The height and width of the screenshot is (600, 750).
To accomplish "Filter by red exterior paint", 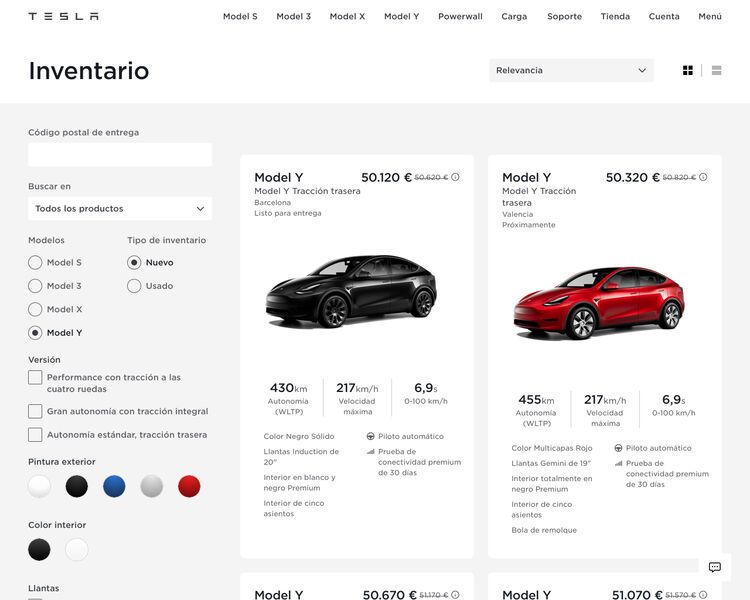I will [x=189, y=486].
